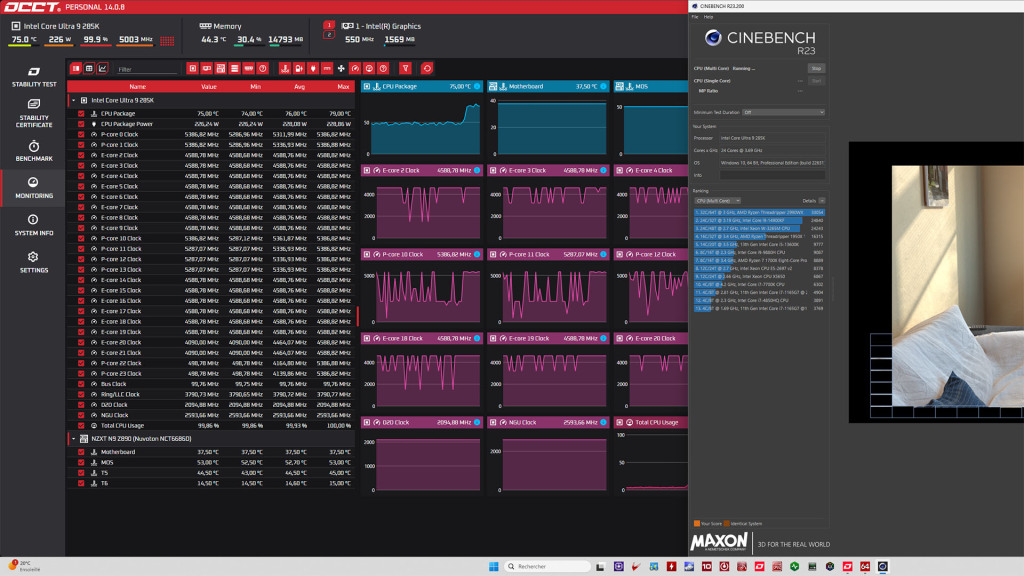Open Minimum Test Duration dropdown in Cinebench

click(784, 112)
